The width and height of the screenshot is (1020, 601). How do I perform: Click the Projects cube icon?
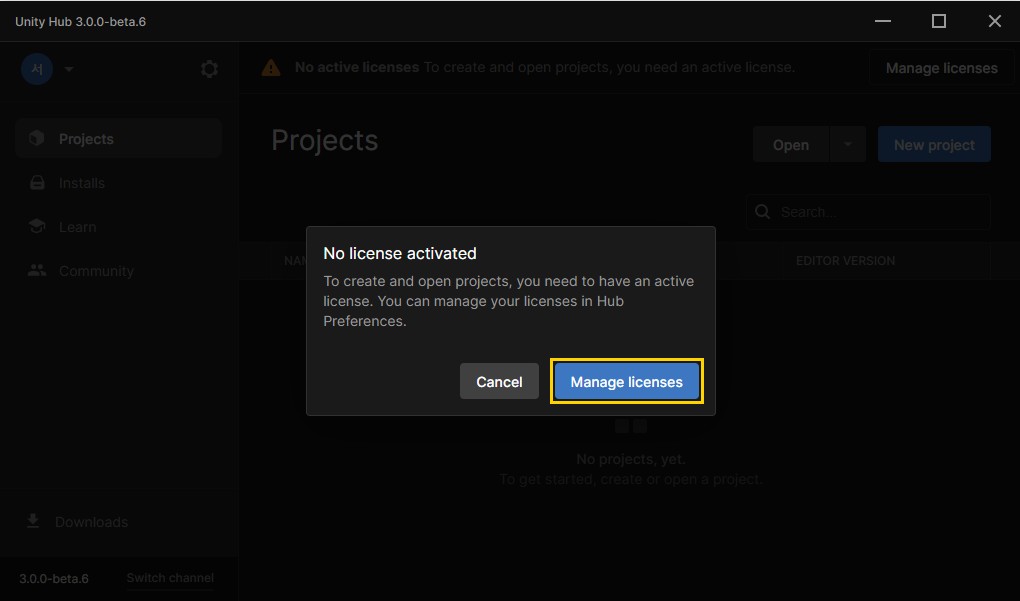click(37, 138)
